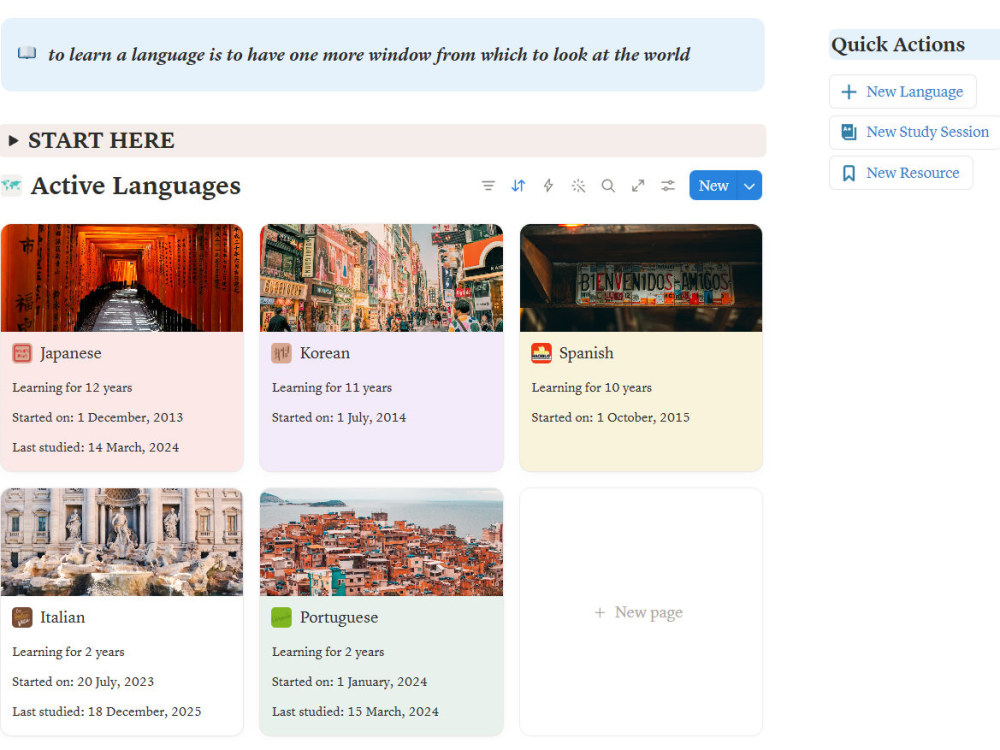Click the world map icon beside Active Languages
Screen dimensions: 1000x750
click(x=11, y=186)
